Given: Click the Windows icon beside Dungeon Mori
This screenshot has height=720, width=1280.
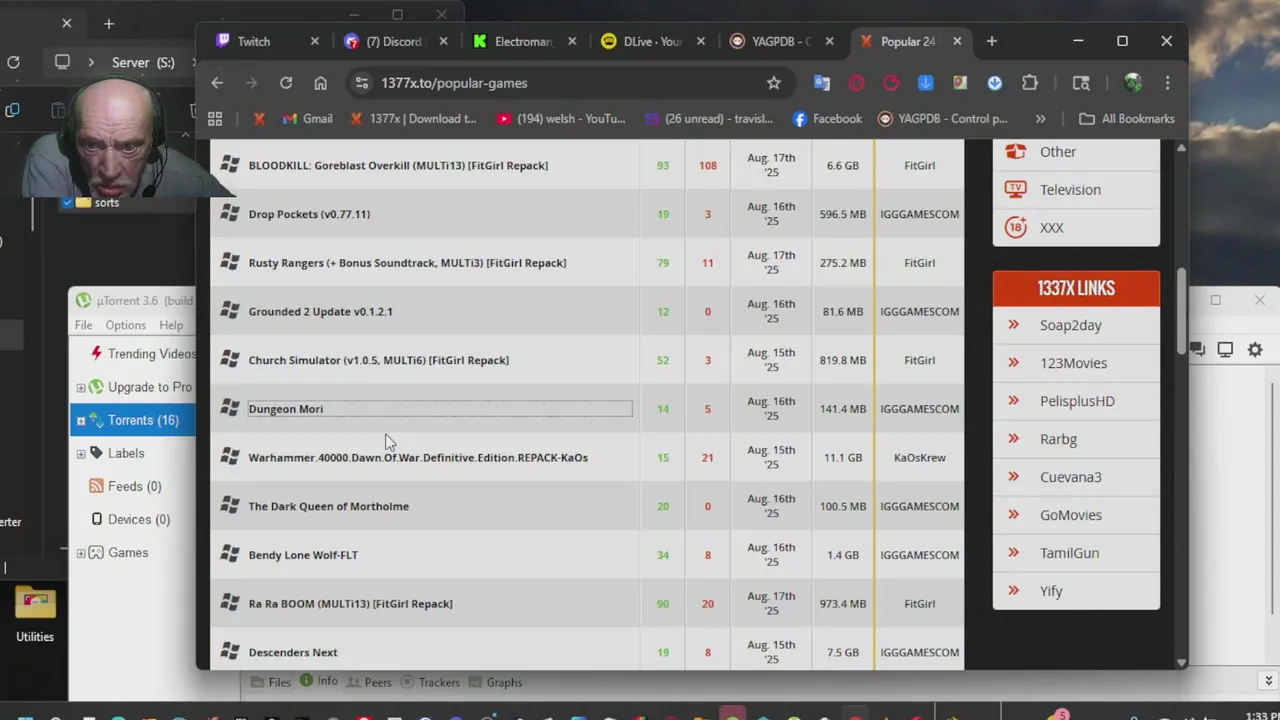Looking at the screenshot, I should tap(230, 408).
